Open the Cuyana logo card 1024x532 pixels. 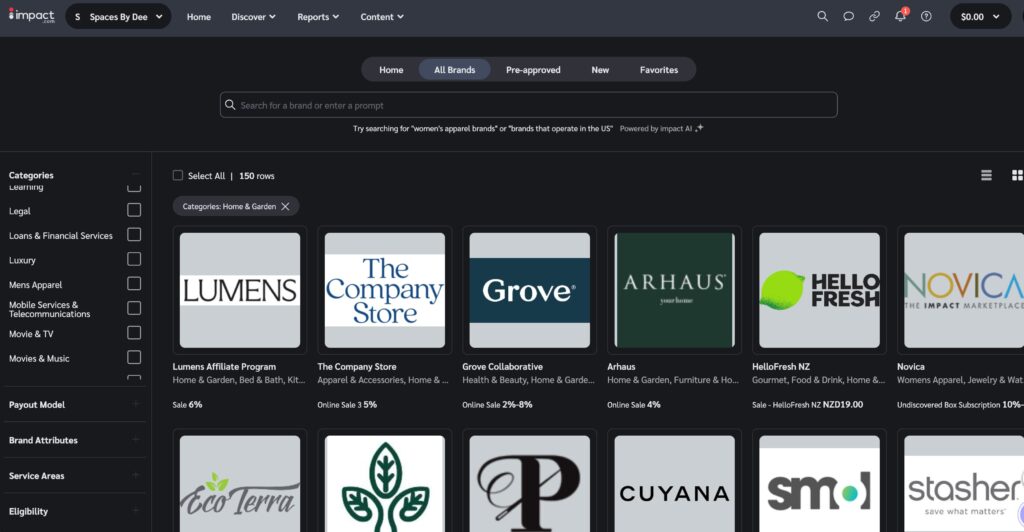pos(675,484)
